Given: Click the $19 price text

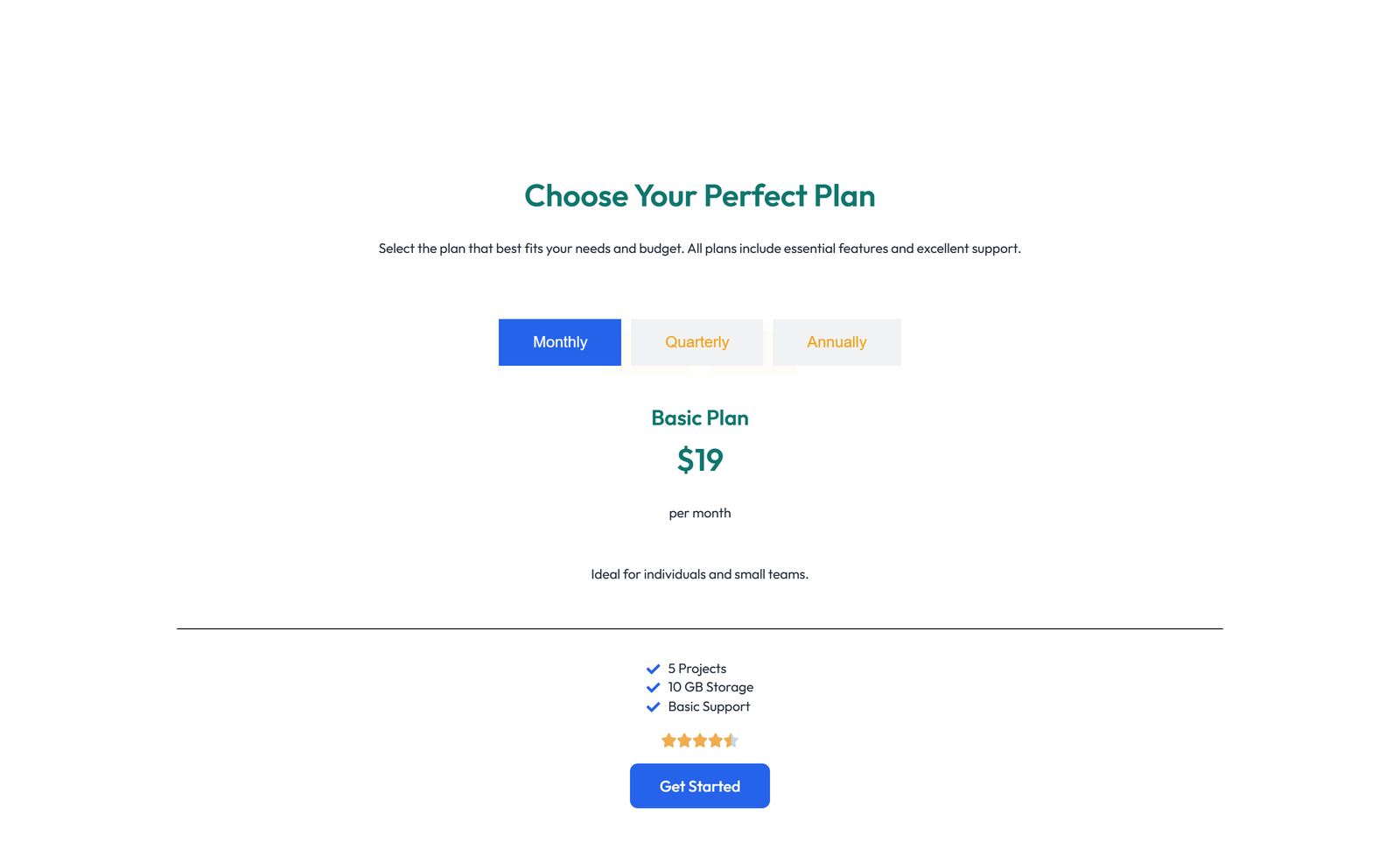Looking at the screenshot, I should point(699,459).
